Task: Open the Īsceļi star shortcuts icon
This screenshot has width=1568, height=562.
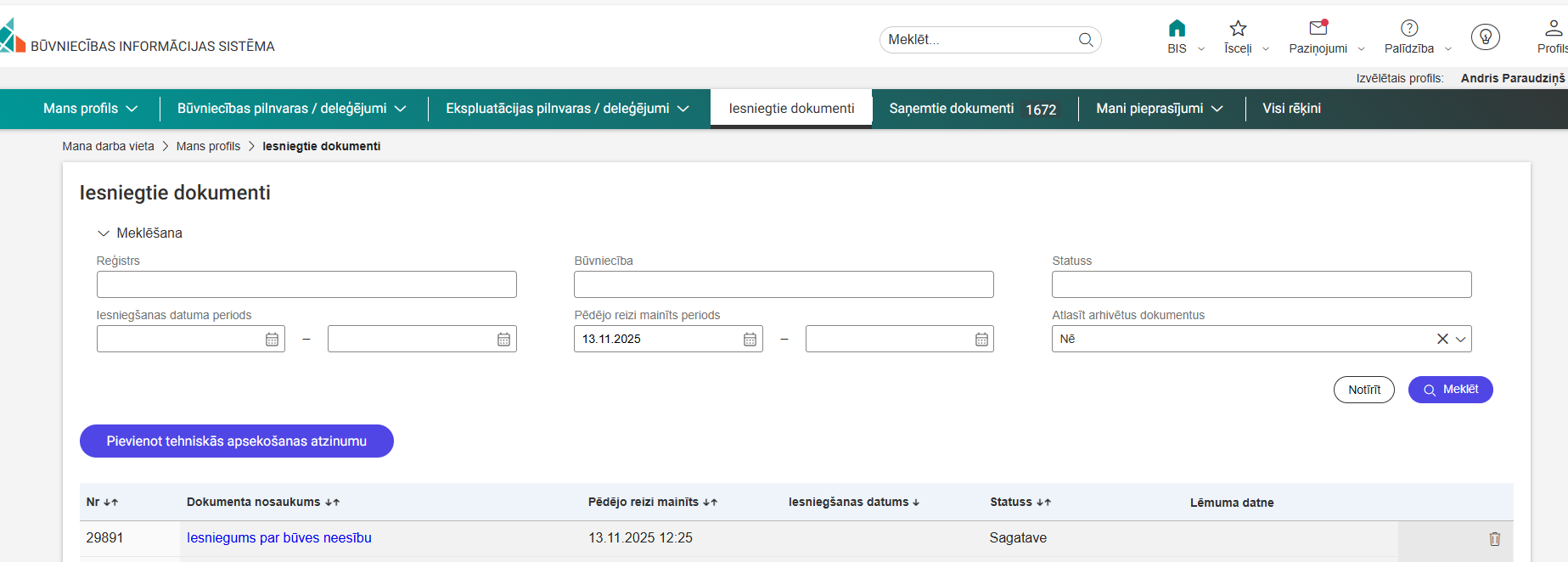Action: coord(1238,28)
